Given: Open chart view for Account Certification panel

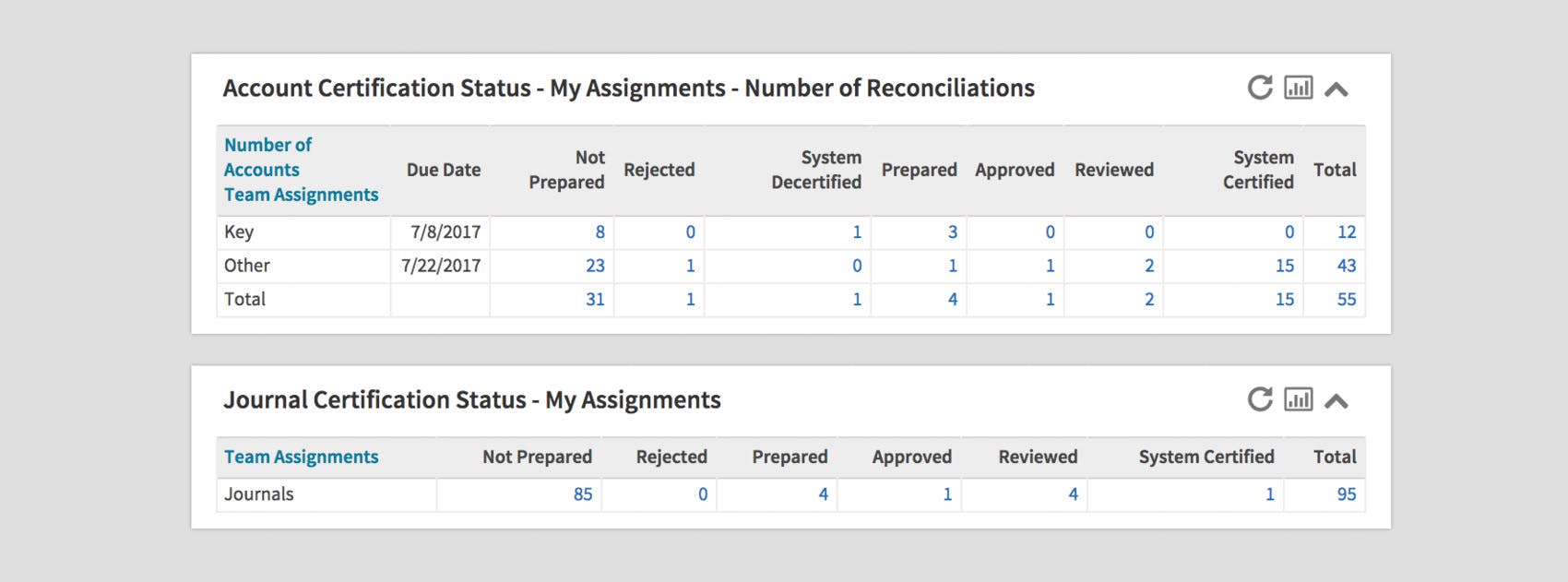Looking at the screenshot, I should (x=1298, y=88).
